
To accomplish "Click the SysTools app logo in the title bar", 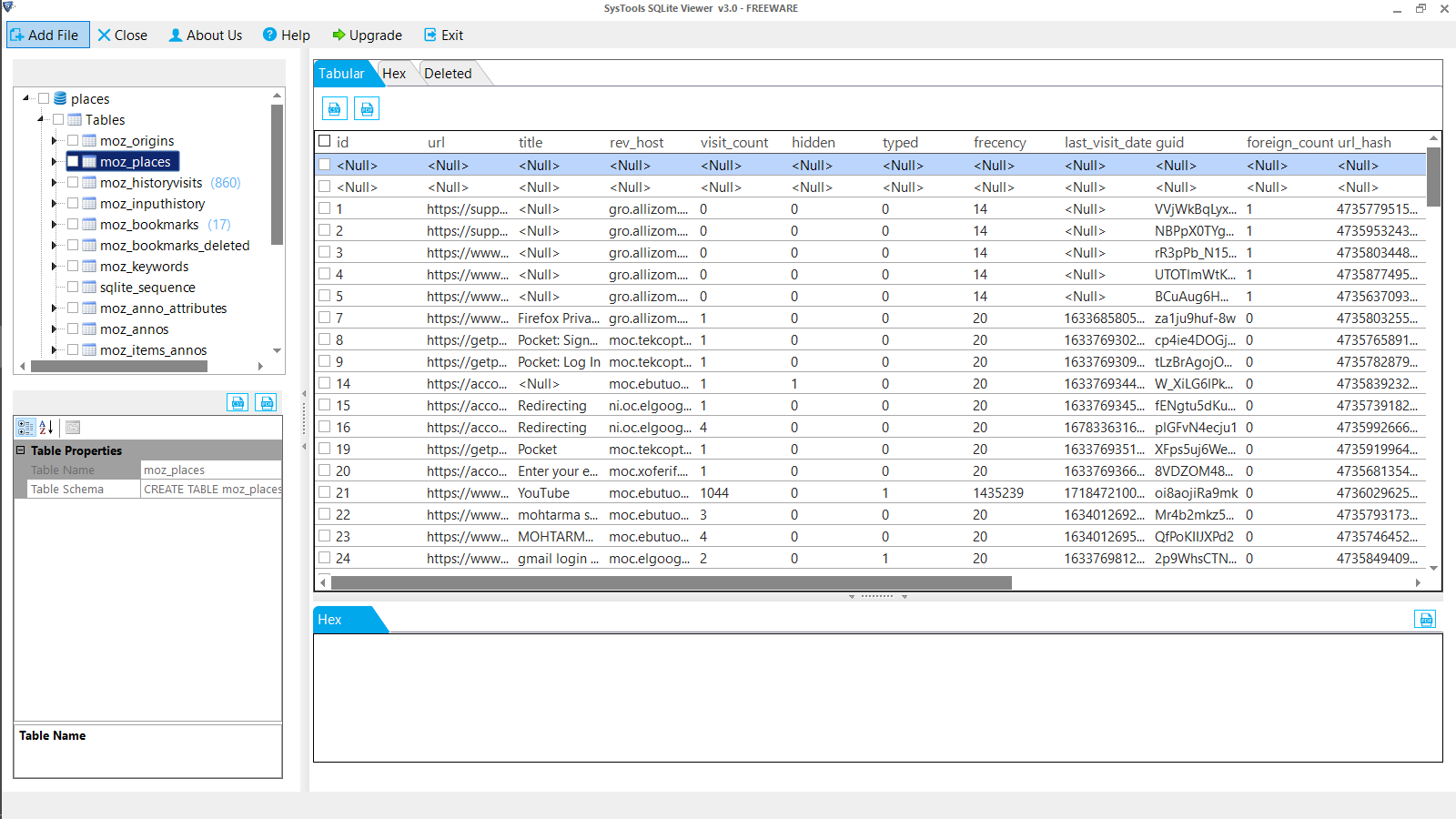I will pyautogui.click(x=8, y=7).
